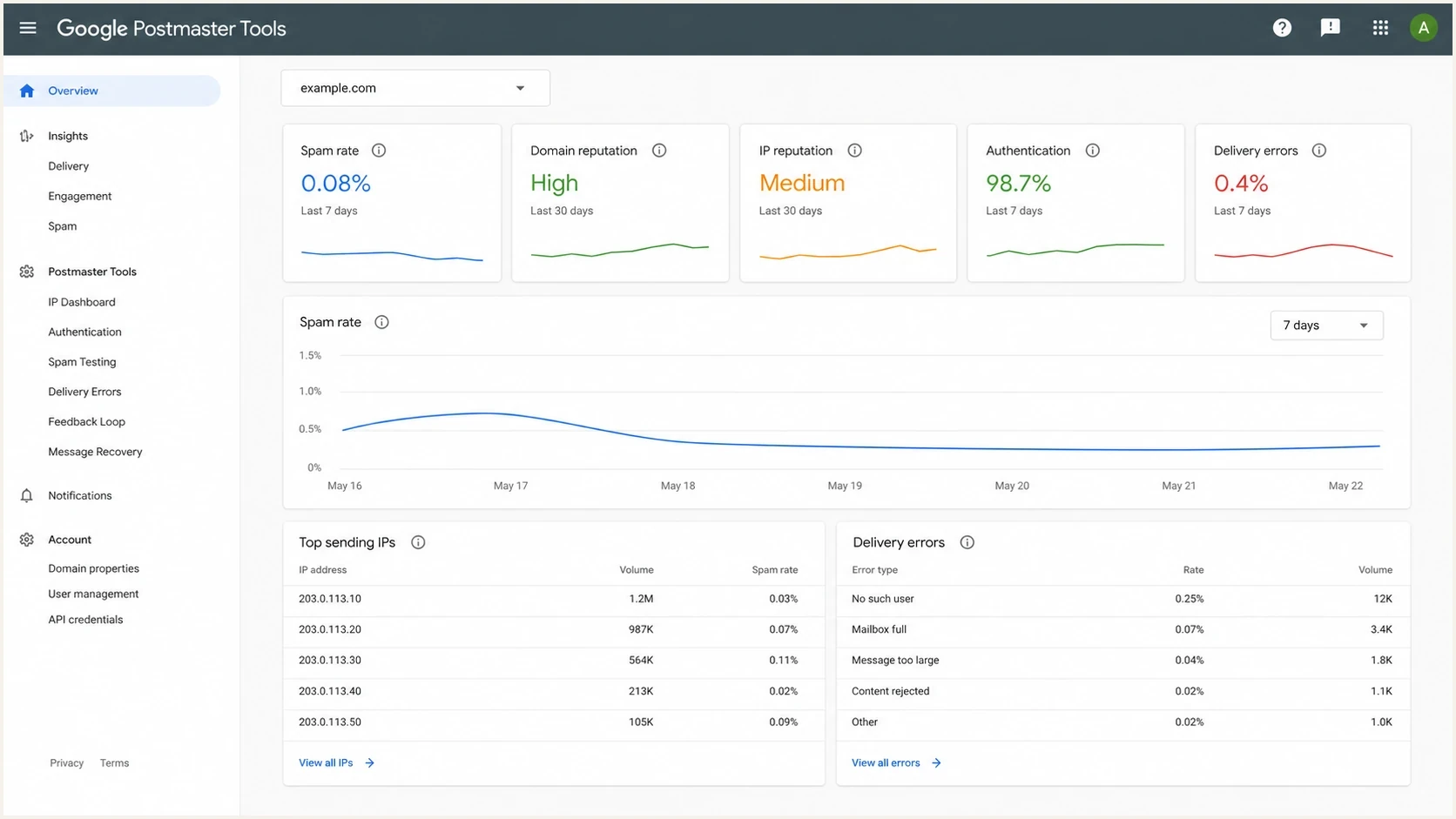The height and width of the screenshot is (819, 1456).
Task: Open the help question mark icon
Action: coord(1282,28)
